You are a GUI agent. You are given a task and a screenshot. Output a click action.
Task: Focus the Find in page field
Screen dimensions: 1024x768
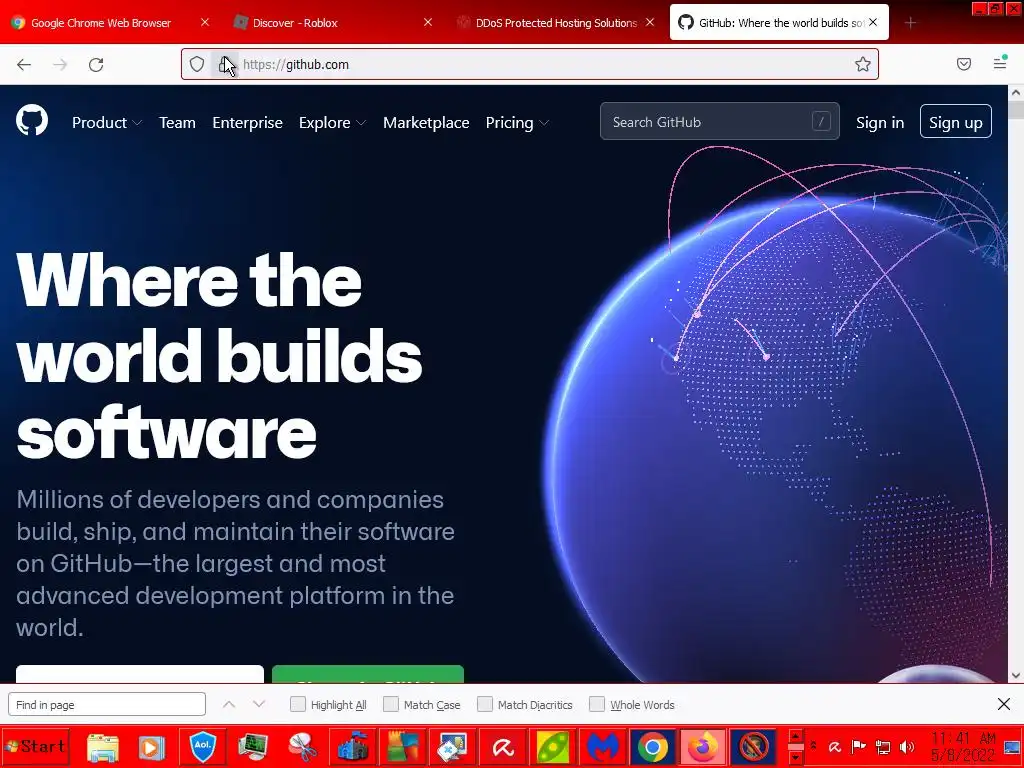tap(107, 704)
